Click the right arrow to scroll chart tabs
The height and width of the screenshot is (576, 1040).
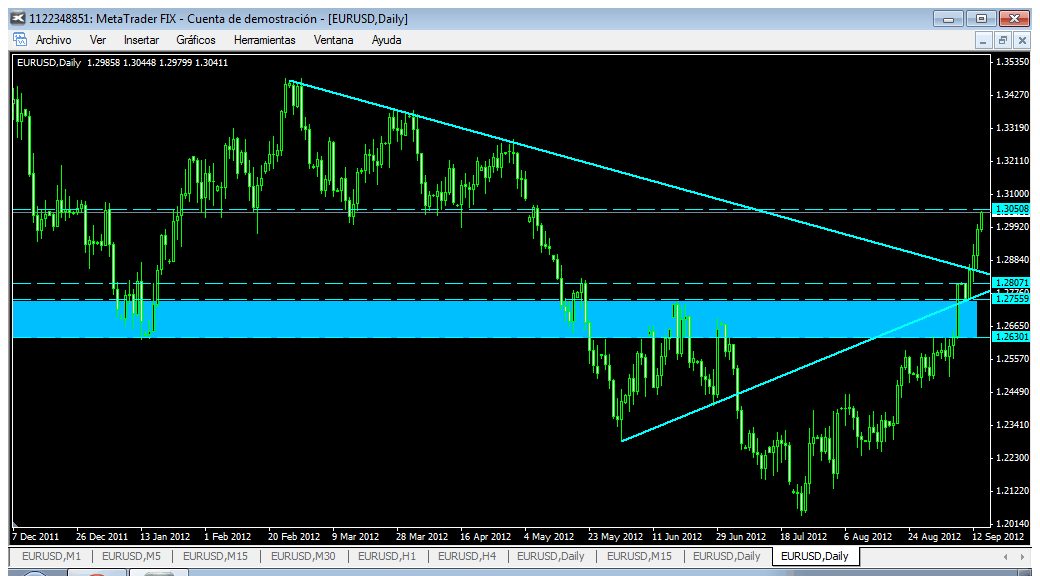[1023, 556]
